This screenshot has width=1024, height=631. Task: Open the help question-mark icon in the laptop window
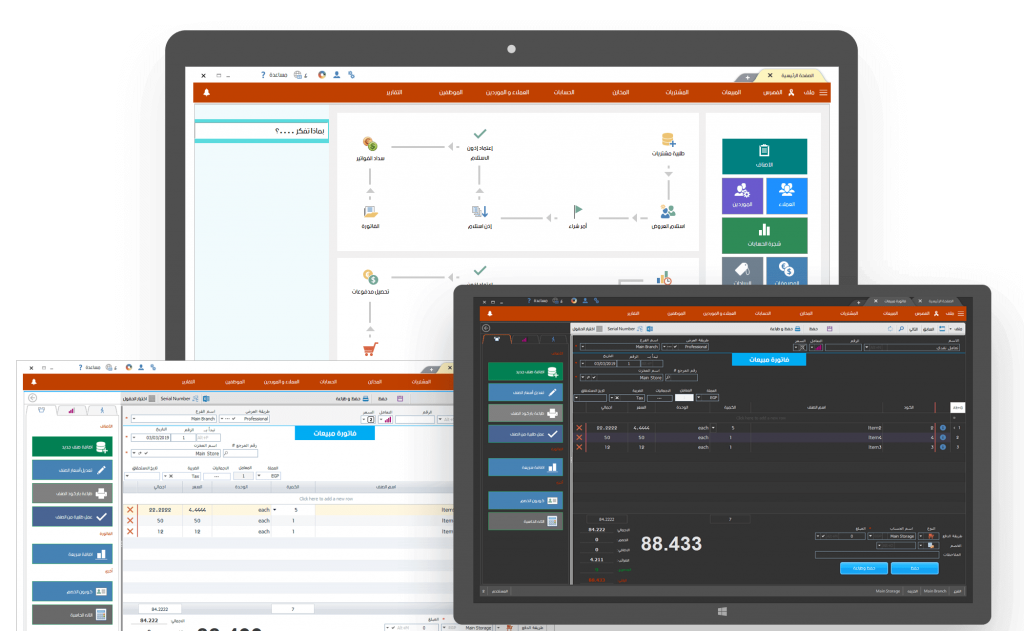(263, 75)
